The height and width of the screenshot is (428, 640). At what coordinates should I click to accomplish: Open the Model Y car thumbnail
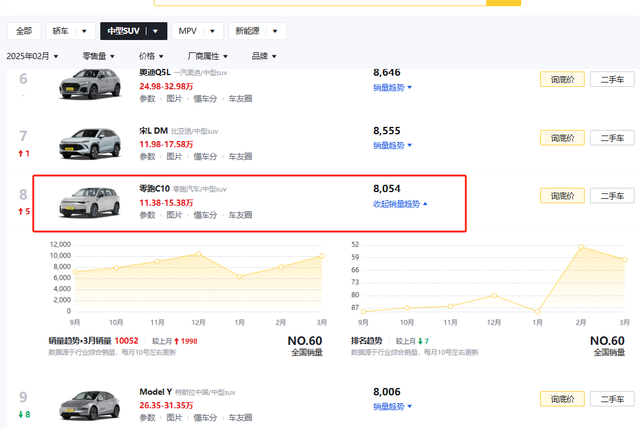click(x=90, y=405)
